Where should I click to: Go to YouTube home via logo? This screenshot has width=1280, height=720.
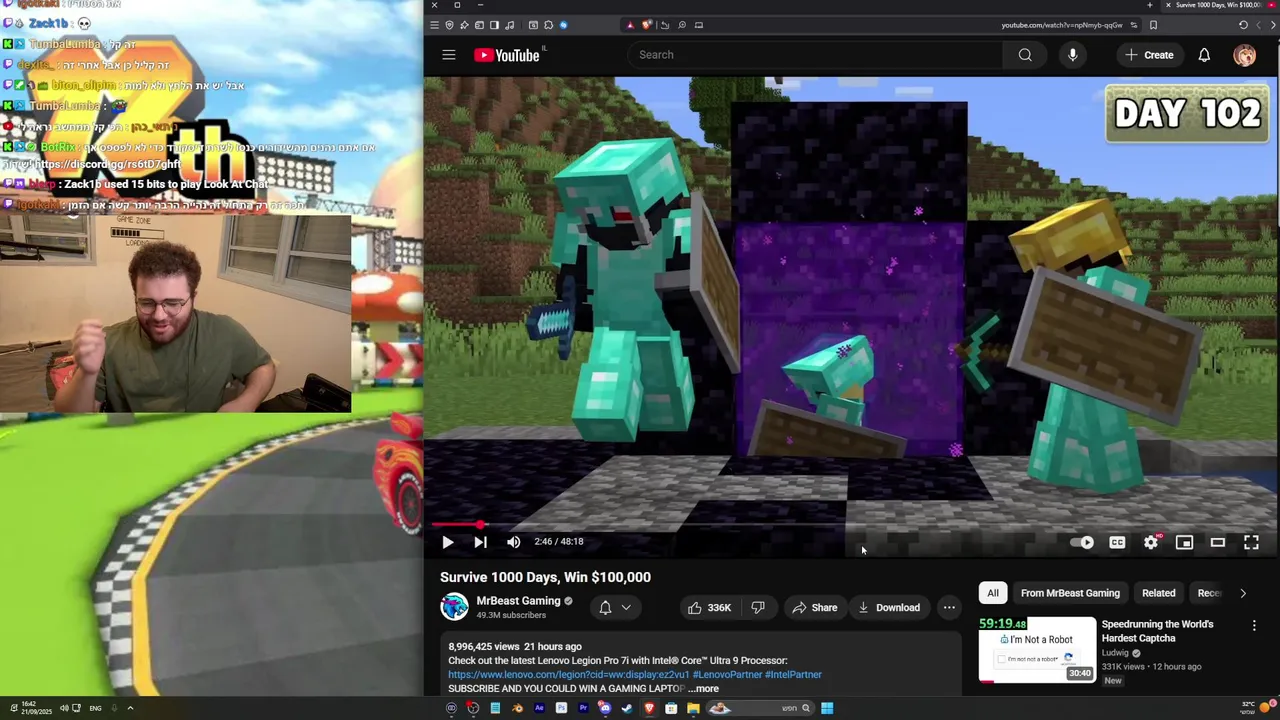click(x=507, y=55)
